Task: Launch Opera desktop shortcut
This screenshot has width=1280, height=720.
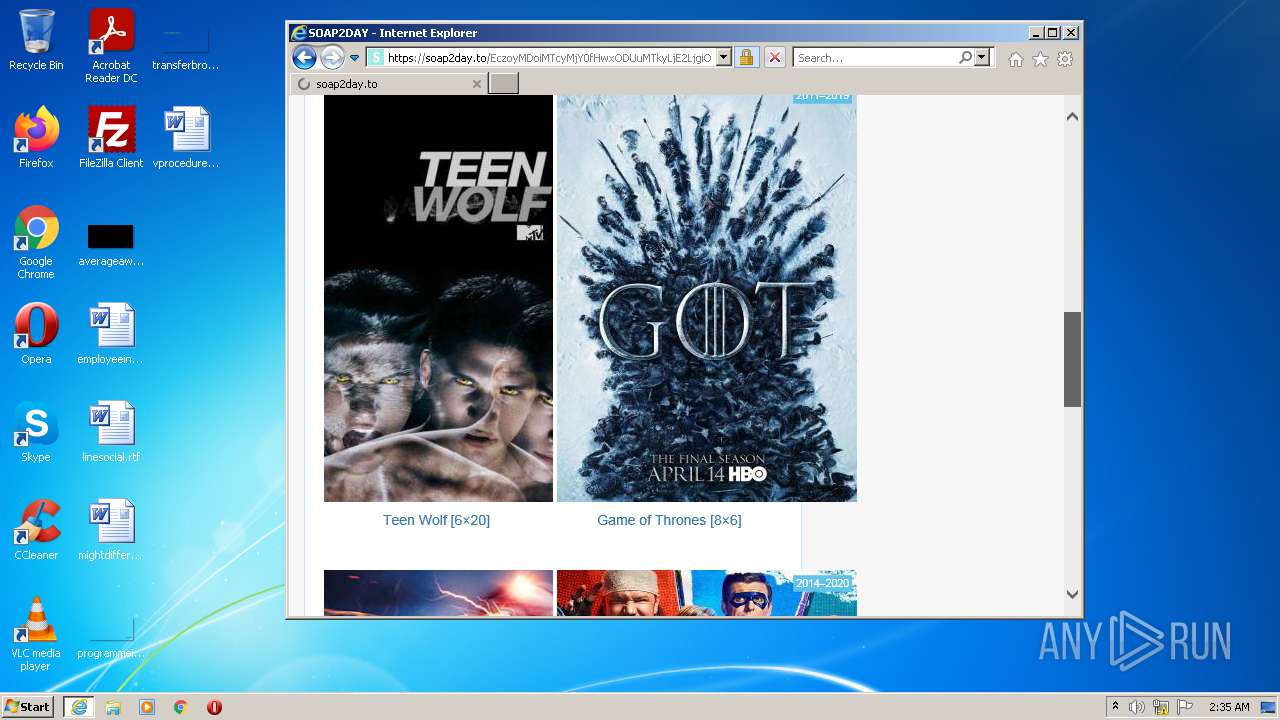Action: pos(36,334)
